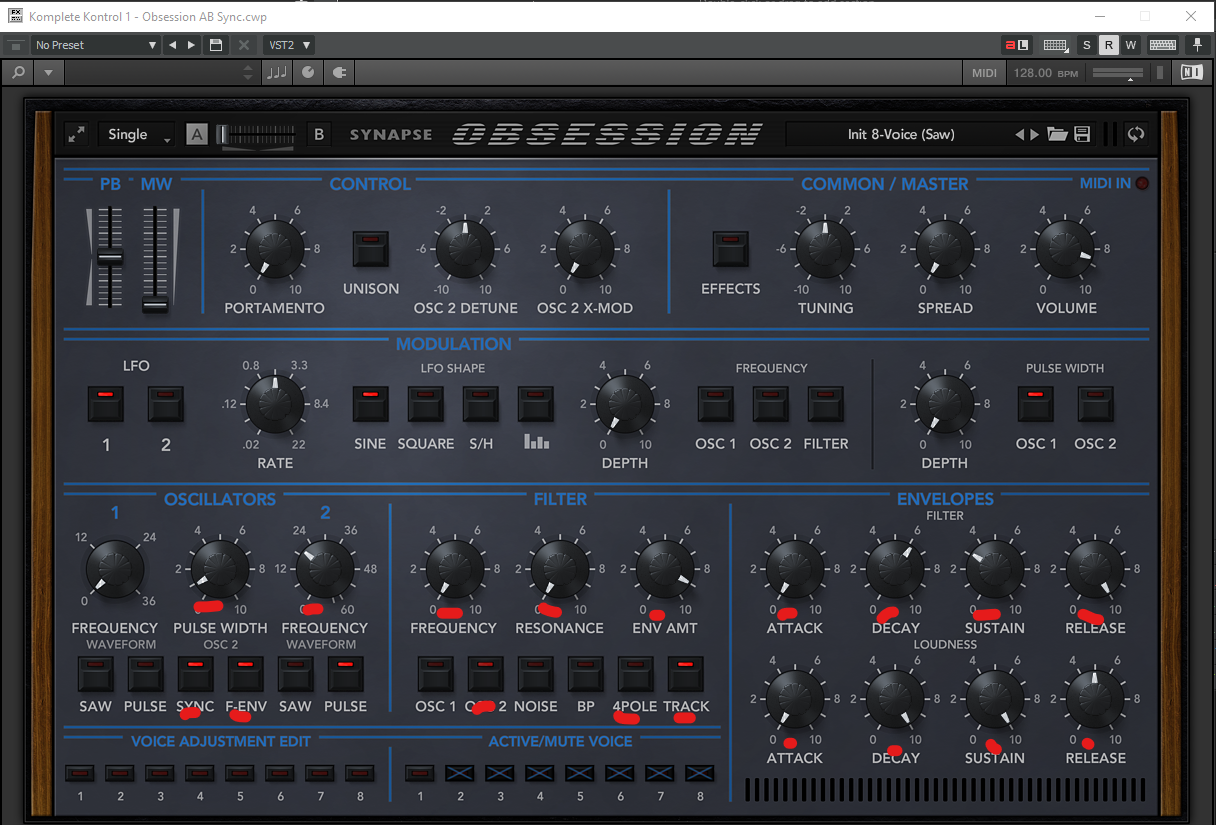Pin the plug-in window with pushpin icon

pos(1197,45)
